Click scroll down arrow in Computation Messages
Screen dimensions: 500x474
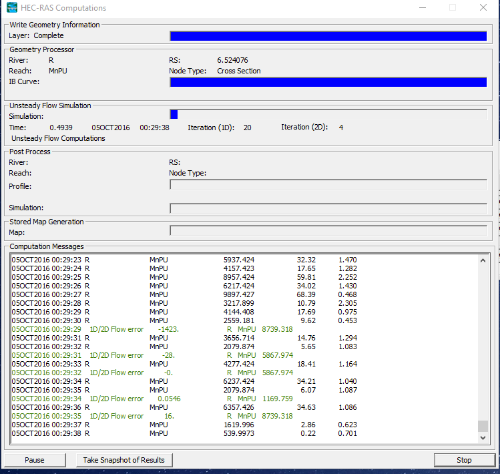483,438
